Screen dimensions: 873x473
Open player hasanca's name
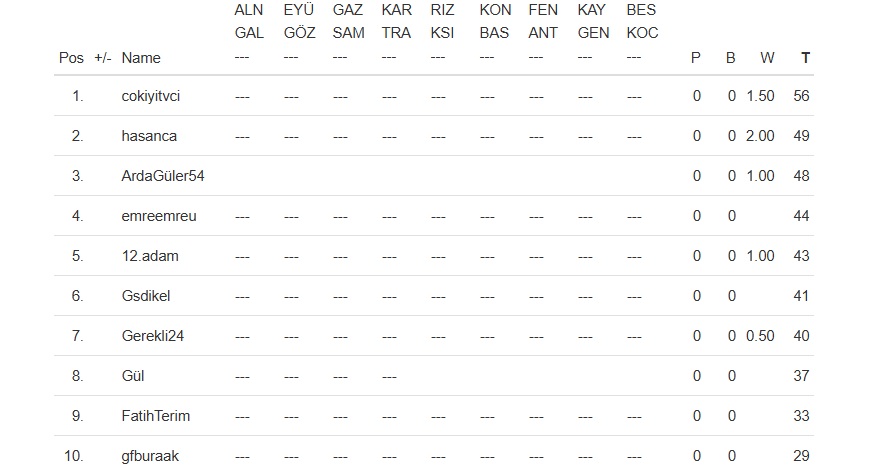coord(149,136)
